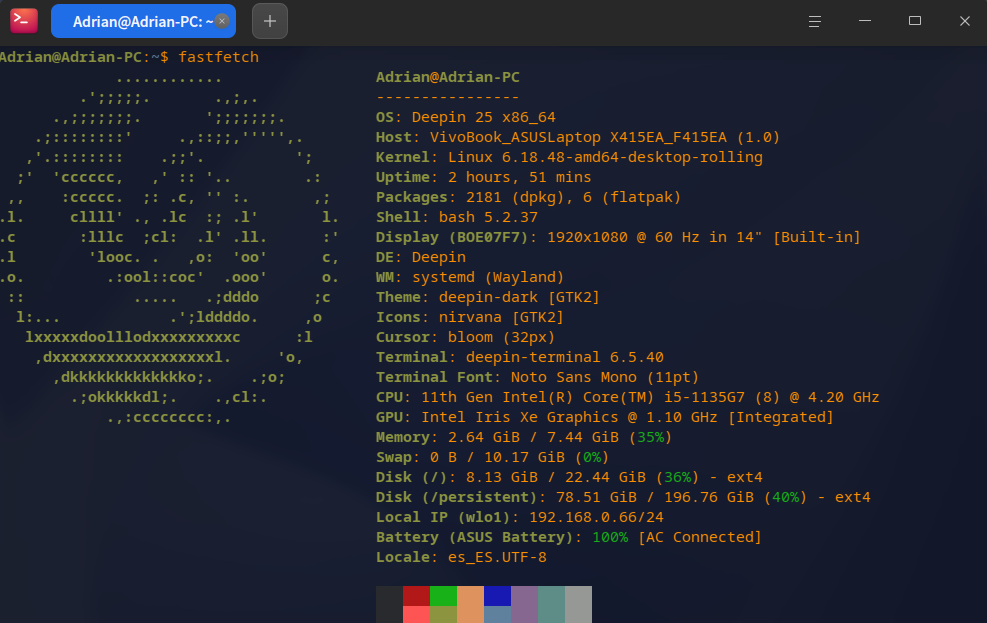Click the 'Swap: 0 B / 10.17 GiB' line

click(x=493, y=457)
